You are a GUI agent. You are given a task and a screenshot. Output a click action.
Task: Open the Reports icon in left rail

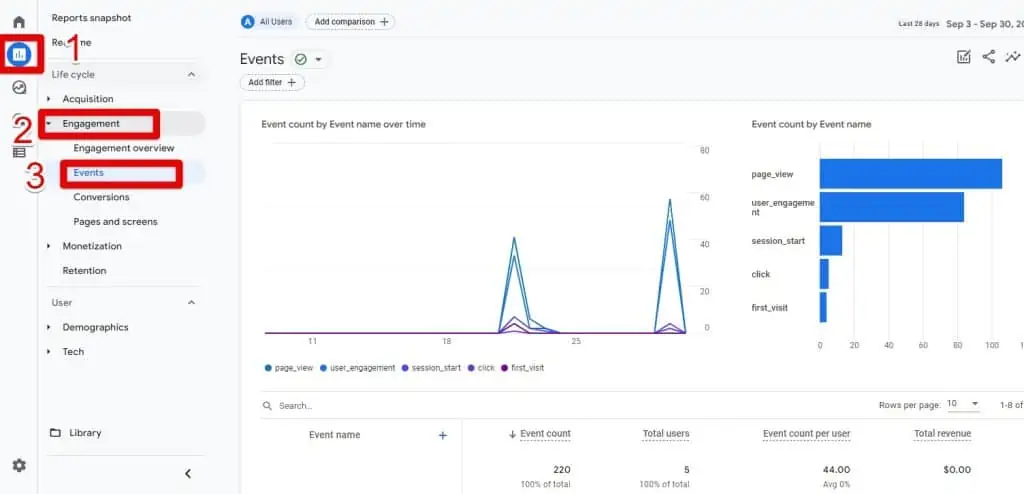click(x=18, y=54)
